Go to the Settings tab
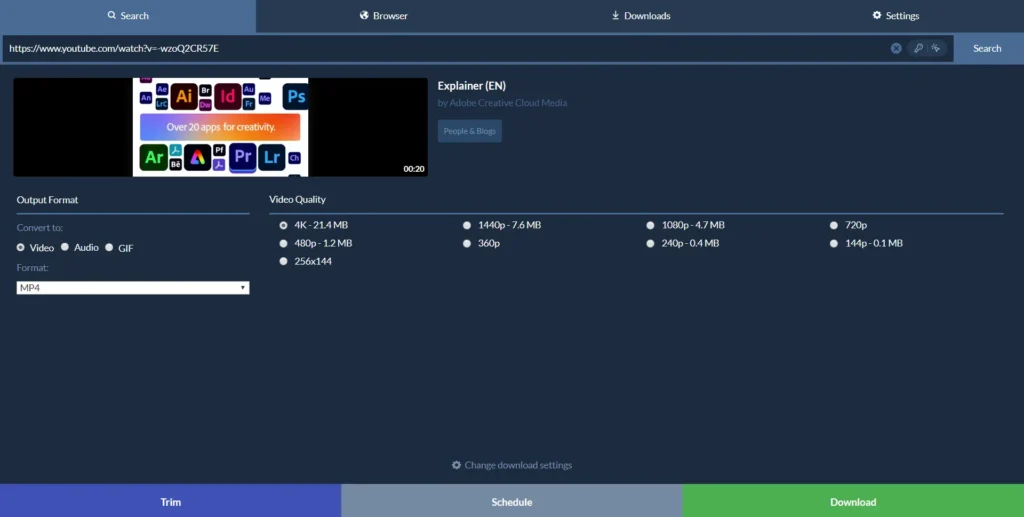The width and height of the screenshot is (1024, 517). coord(896,16)
